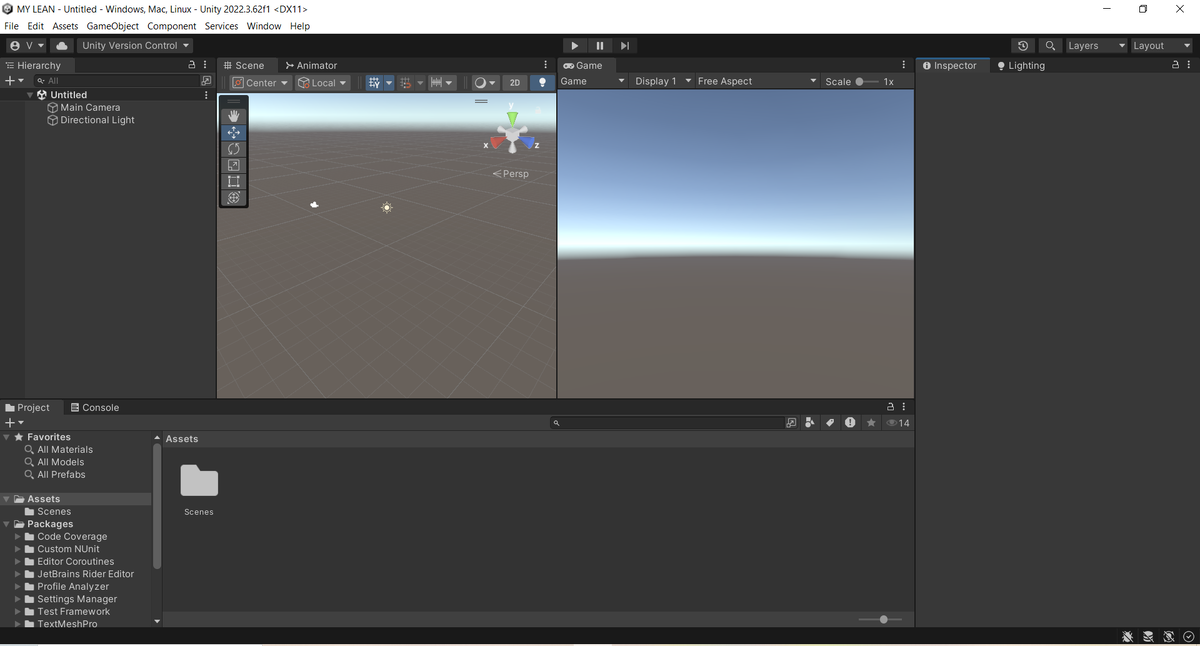The image size is (1200, 646).
Task: Toggle hidden packages visibility eye counter
Action: click(898, 423)
